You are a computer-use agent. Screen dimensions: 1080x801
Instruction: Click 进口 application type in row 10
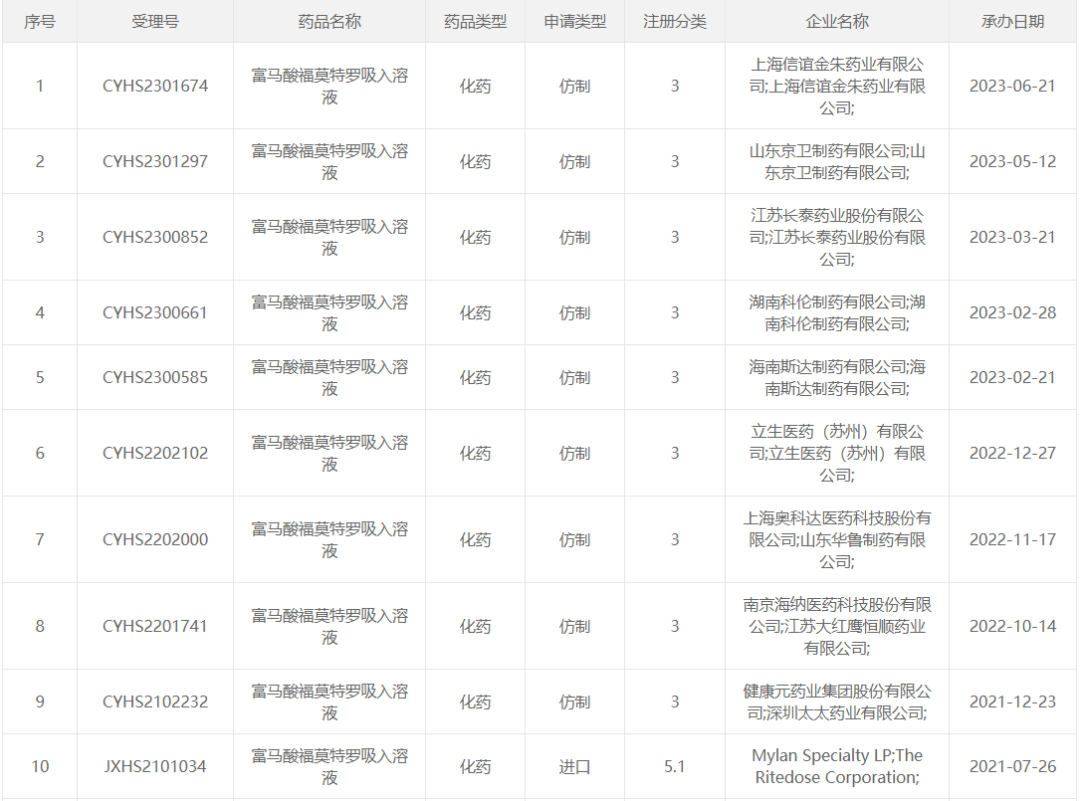(x=574, y=767)
